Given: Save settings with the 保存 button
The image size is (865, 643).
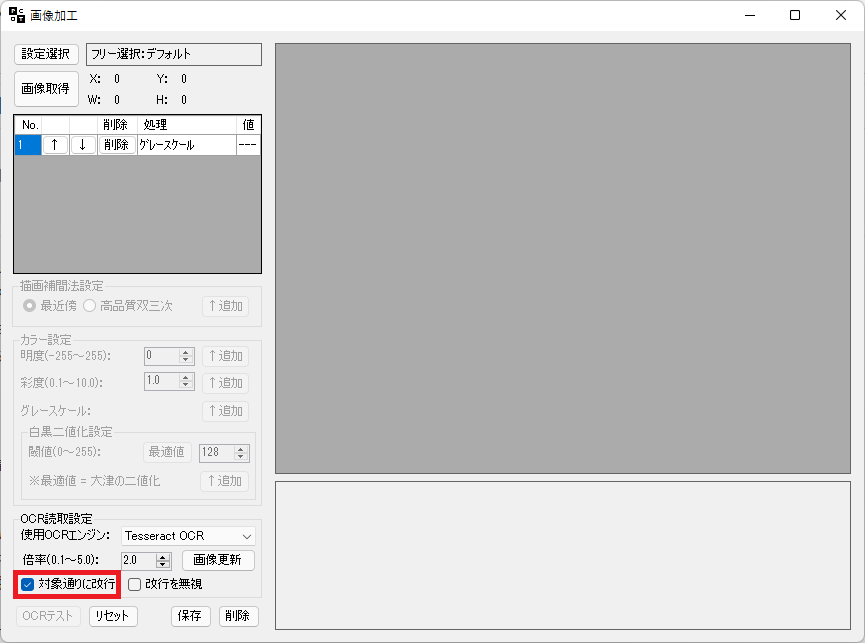Looking at the screenshot, I should point(190,616).
